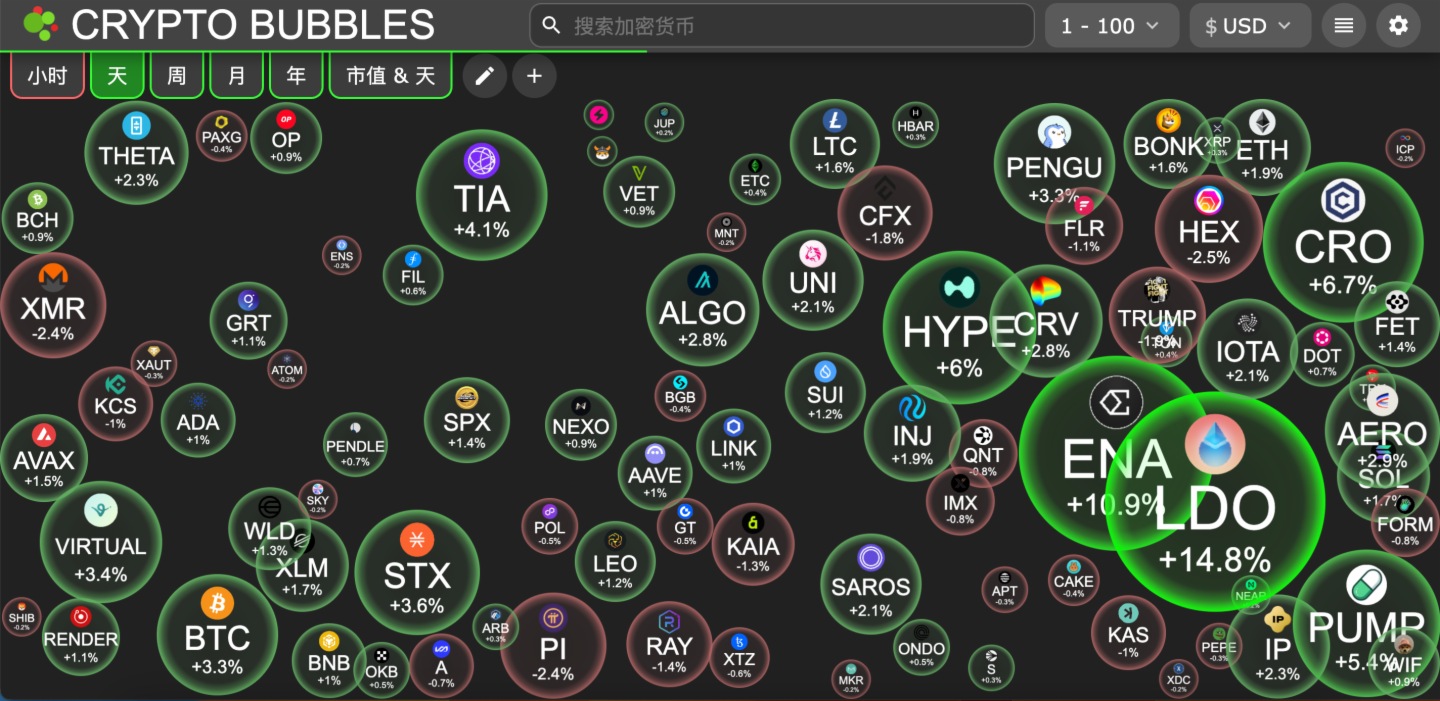Focus the 搜索加密货币 search field
Screen dimensions: 1440x701
tap(782, 26)
